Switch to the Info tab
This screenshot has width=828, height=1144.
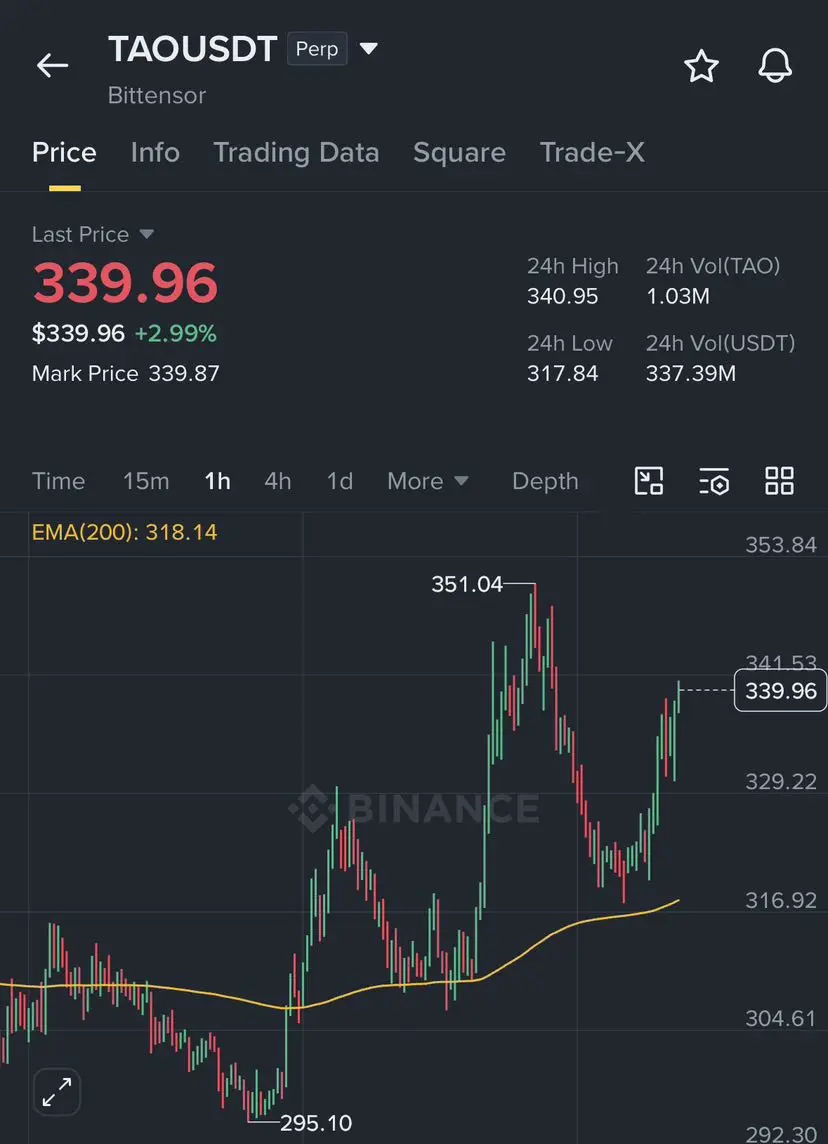click(x=155, y=152)
